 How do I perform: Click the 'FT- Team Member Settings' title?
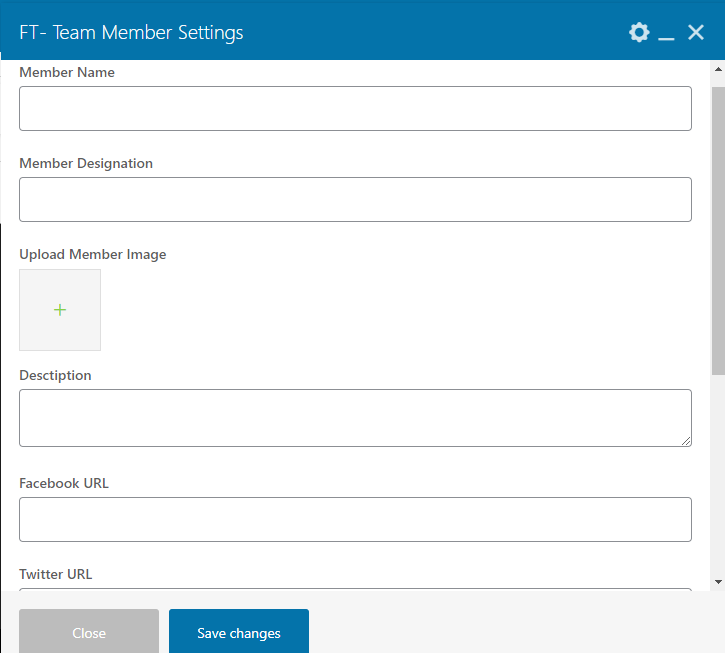131,33
